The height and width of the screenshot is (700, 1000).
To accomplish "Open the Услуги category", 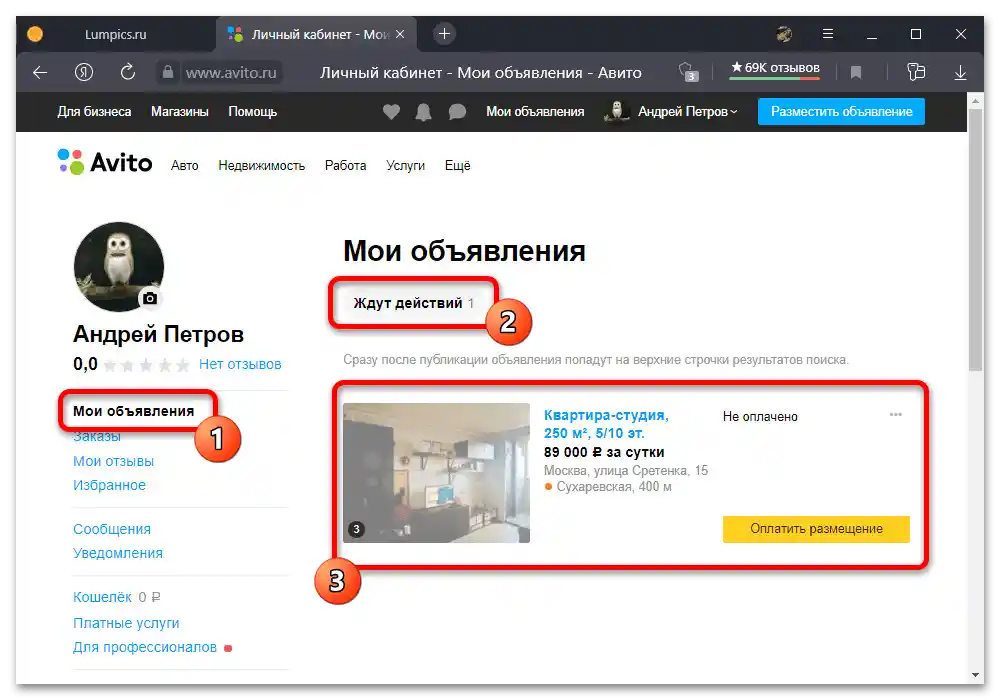I will click(x=406, y=166).
